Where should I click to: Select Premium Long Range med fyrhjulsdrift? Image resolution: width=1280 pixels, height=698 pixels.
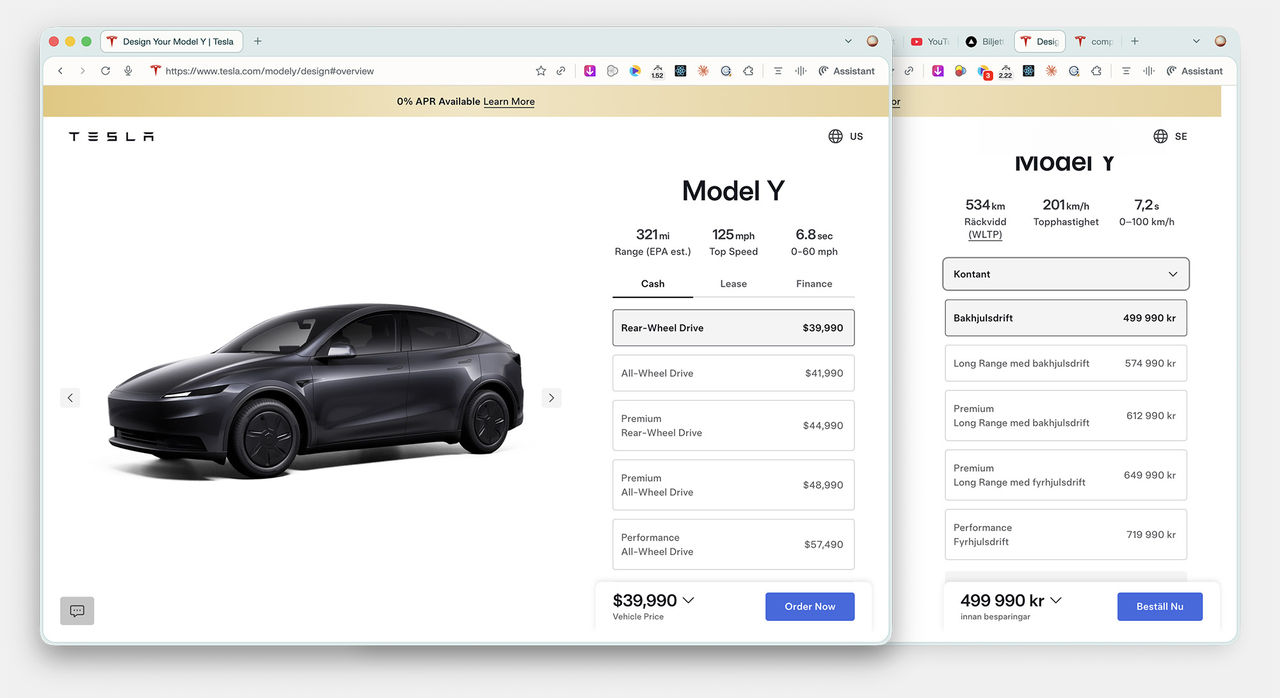tap(1066, 475)
